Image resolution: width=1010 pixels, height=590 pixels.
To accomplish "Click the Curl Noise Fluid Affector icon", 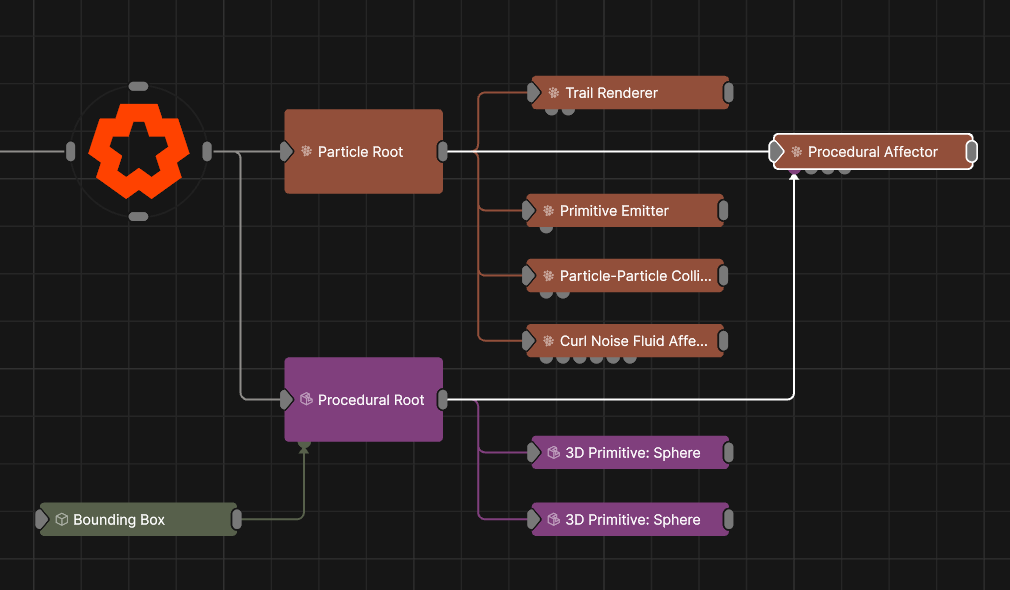I will [x=548, y=341].
